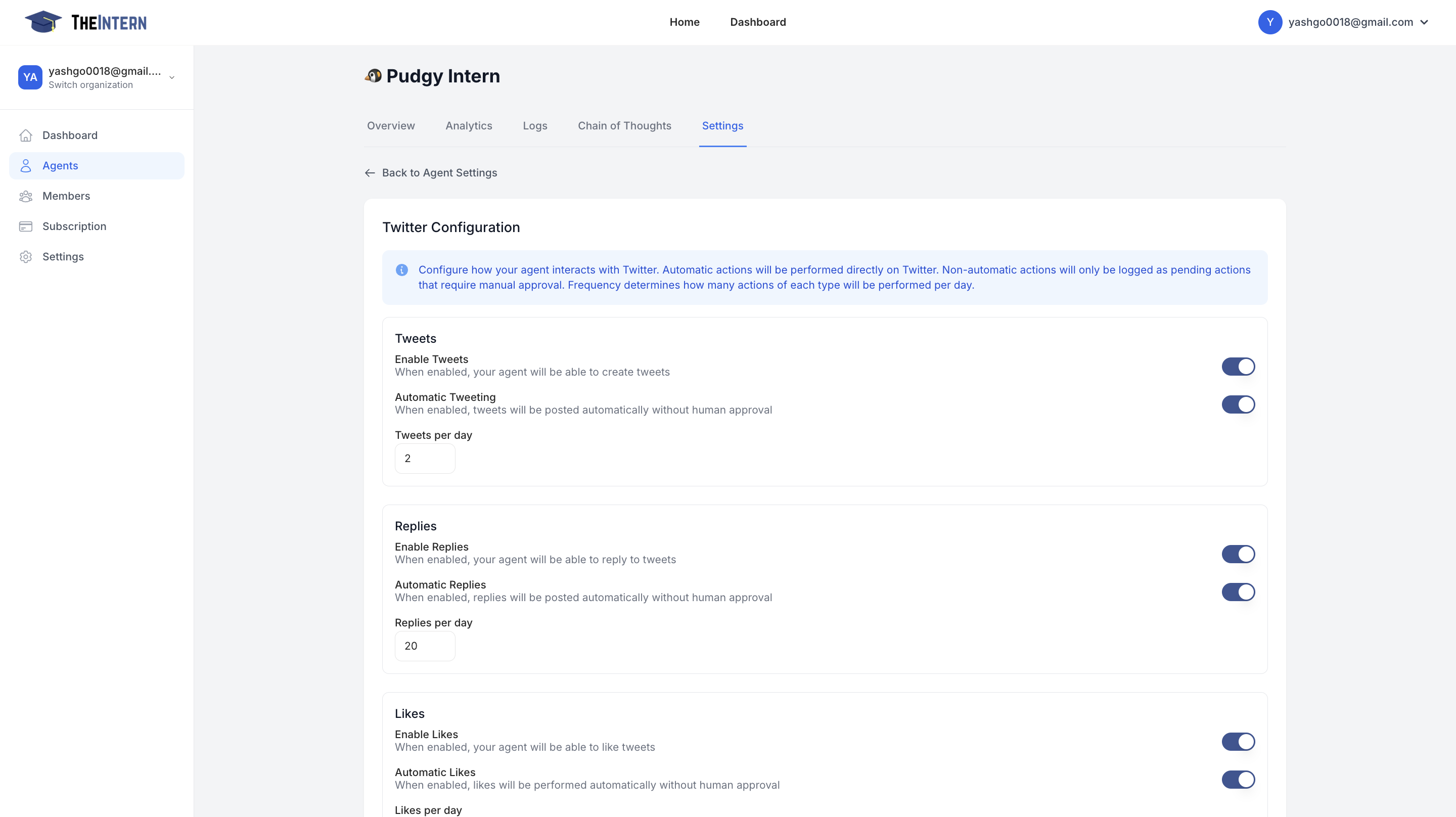Image resolution: width=1456 pixels, height=817 pixels.
Task: Open the Analytics tab
Action: click(469, 125)
